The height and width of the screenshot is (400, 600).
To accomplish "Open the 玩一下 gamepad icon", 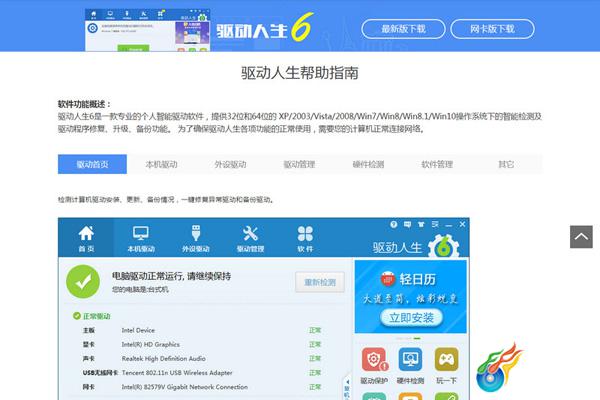I will pyautogui.click(x=447, y=359).
